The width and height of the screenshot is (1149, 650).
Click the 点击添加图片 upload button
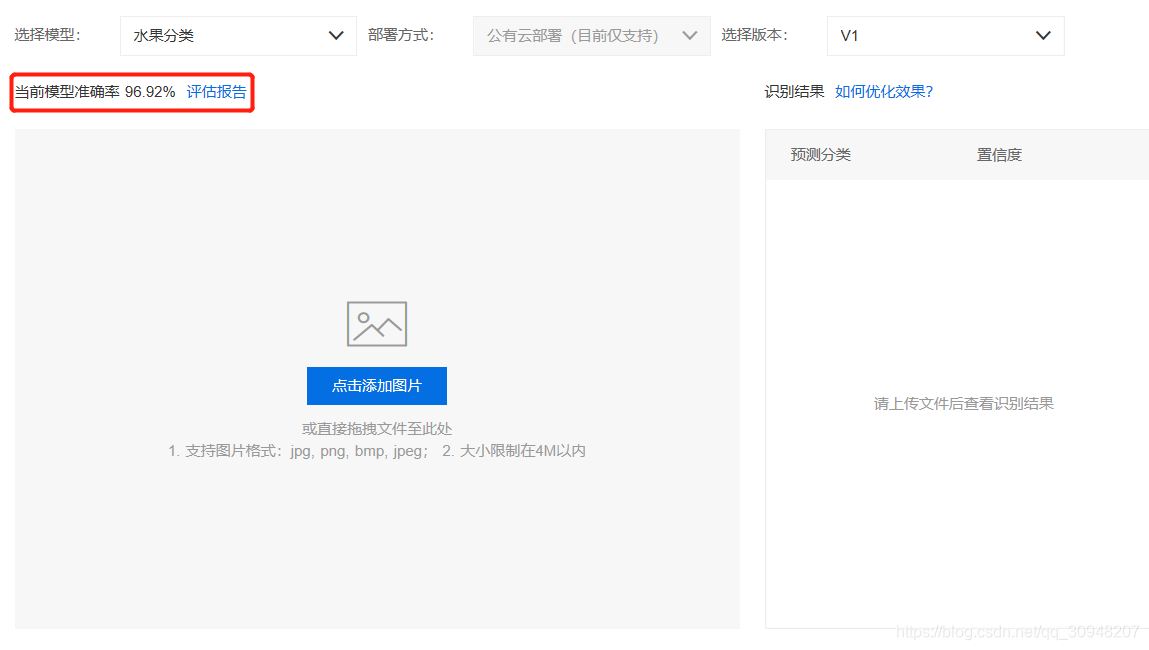(376, 386)
